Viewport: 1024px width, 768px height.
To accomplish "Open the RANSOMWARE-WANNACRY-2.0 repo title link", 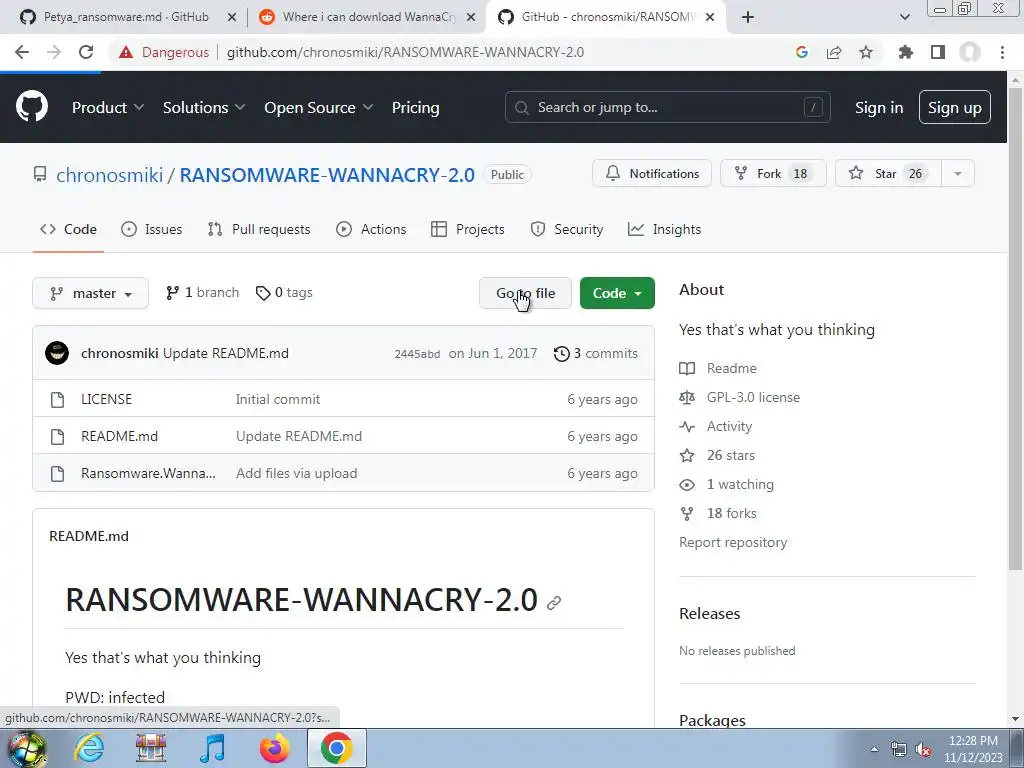I will pos(327,175).
